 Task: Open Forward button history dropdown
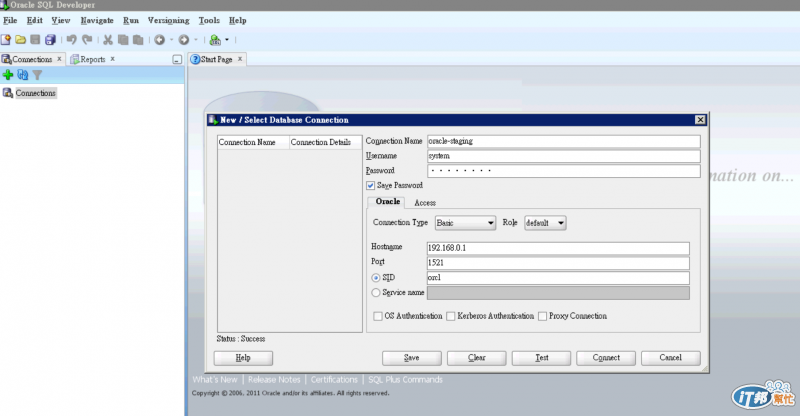[x=195, y=40]
